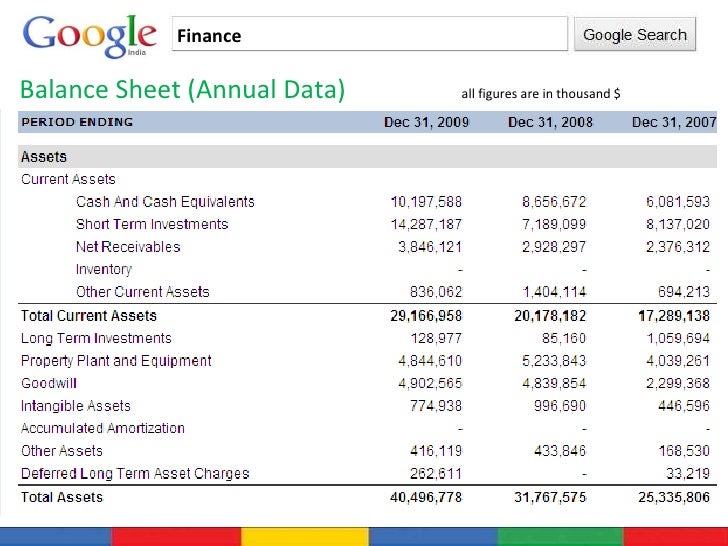Click the Total Assets 2009 value

point(426,497)
